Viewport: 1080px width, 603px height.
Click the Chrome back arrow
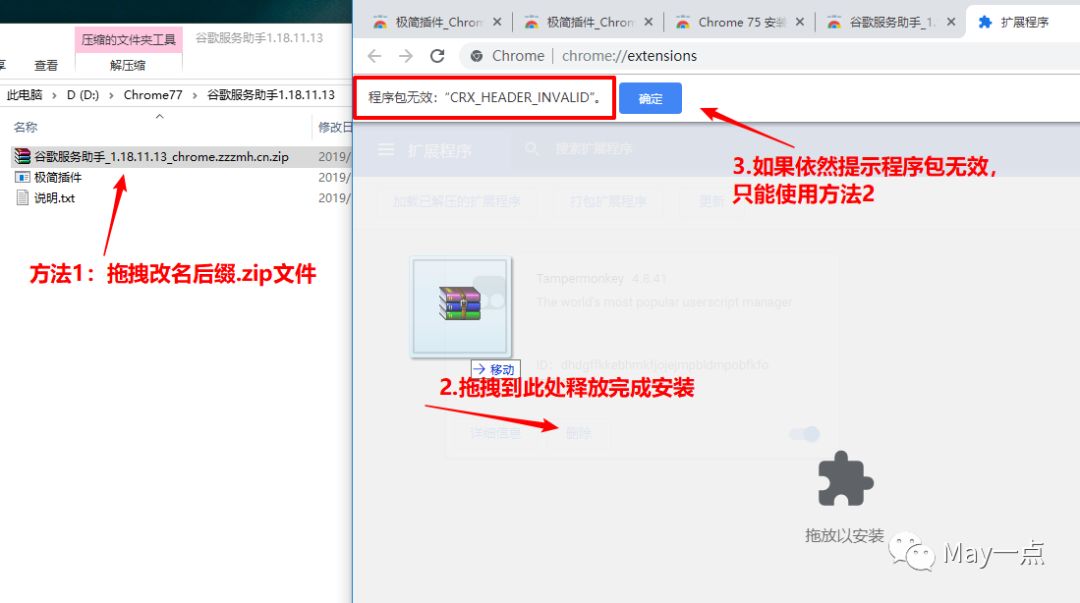(374, 56)
